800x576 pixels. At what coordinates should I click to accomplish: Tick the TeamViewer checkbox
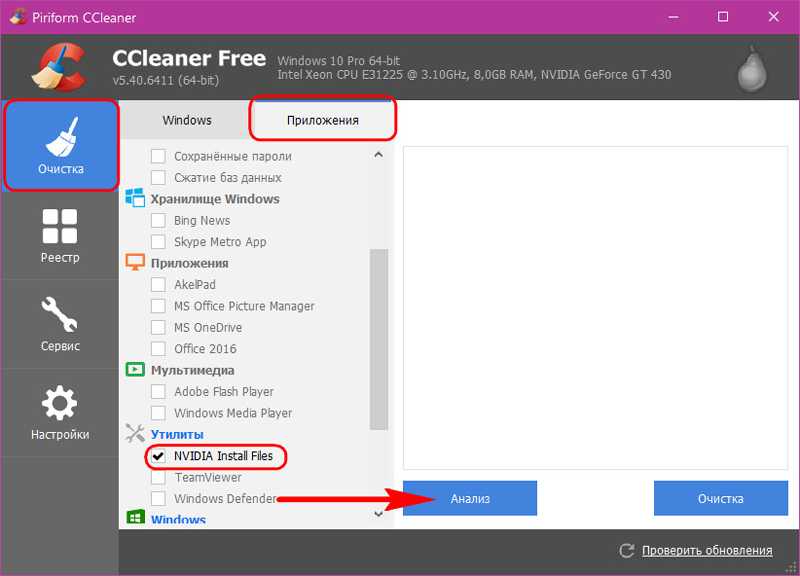pyautogui.click(x=158, y=478)
